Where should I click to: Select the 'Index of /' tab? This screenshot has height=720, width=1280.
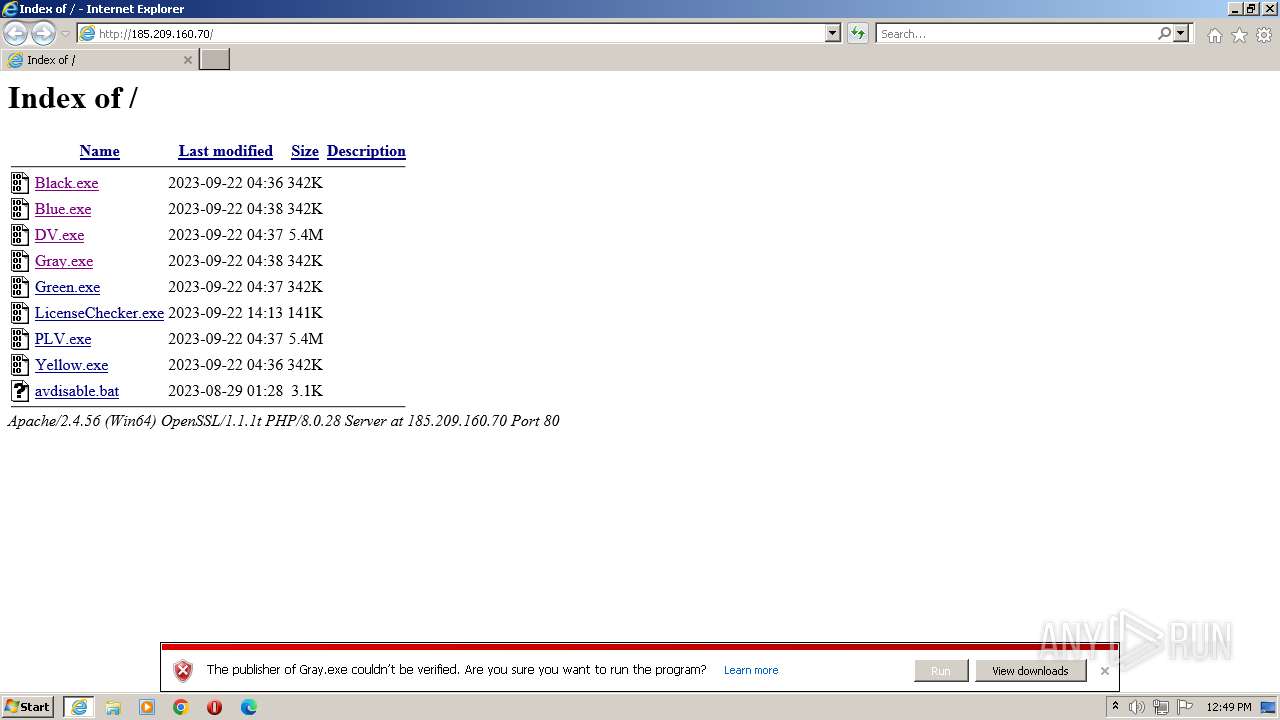coord(99,60)
